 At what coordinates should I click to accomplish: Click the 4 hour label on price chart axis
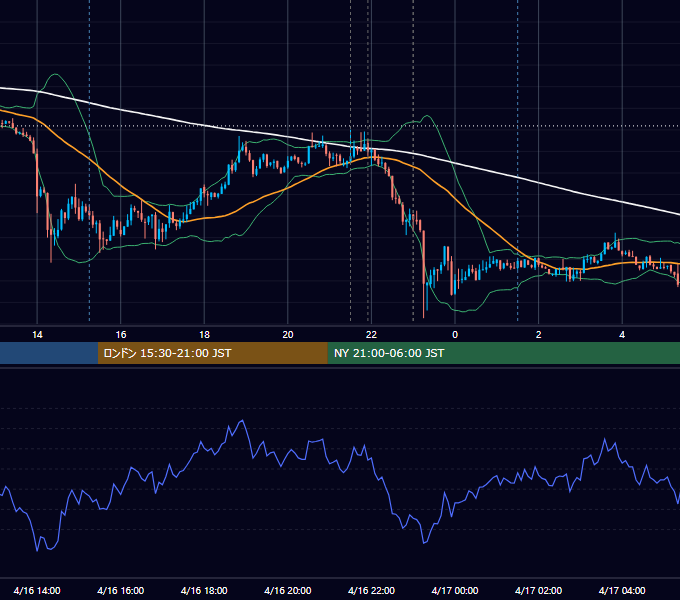(x=622, y=335)
